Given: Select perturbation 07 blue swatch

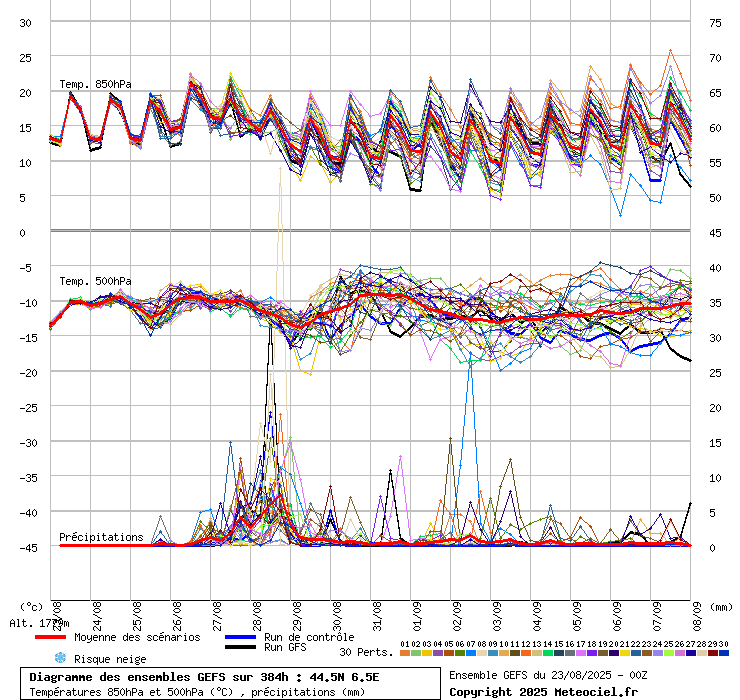Looking at the screenshot, I should (471, 653).
